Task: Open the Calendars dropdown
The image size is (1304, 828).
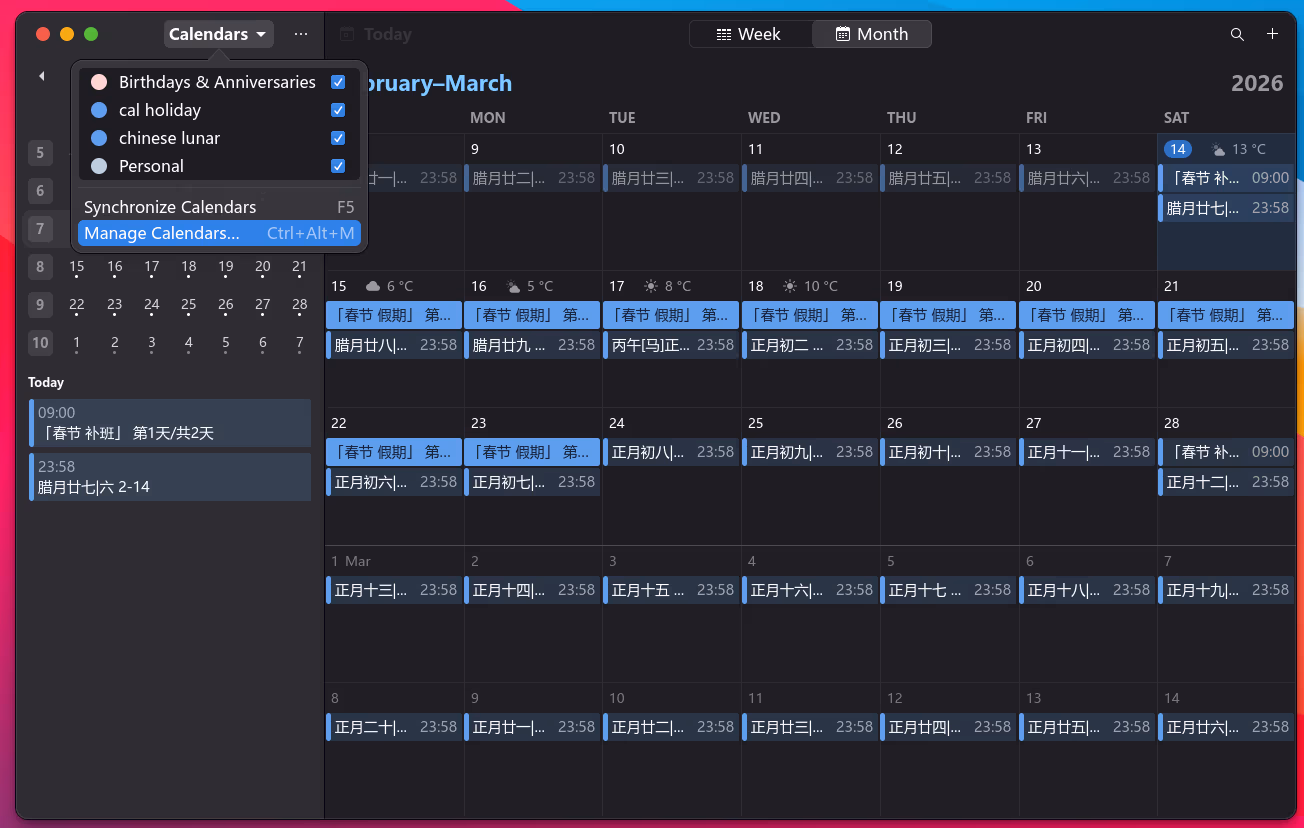Action: click(x=218, y=33)
